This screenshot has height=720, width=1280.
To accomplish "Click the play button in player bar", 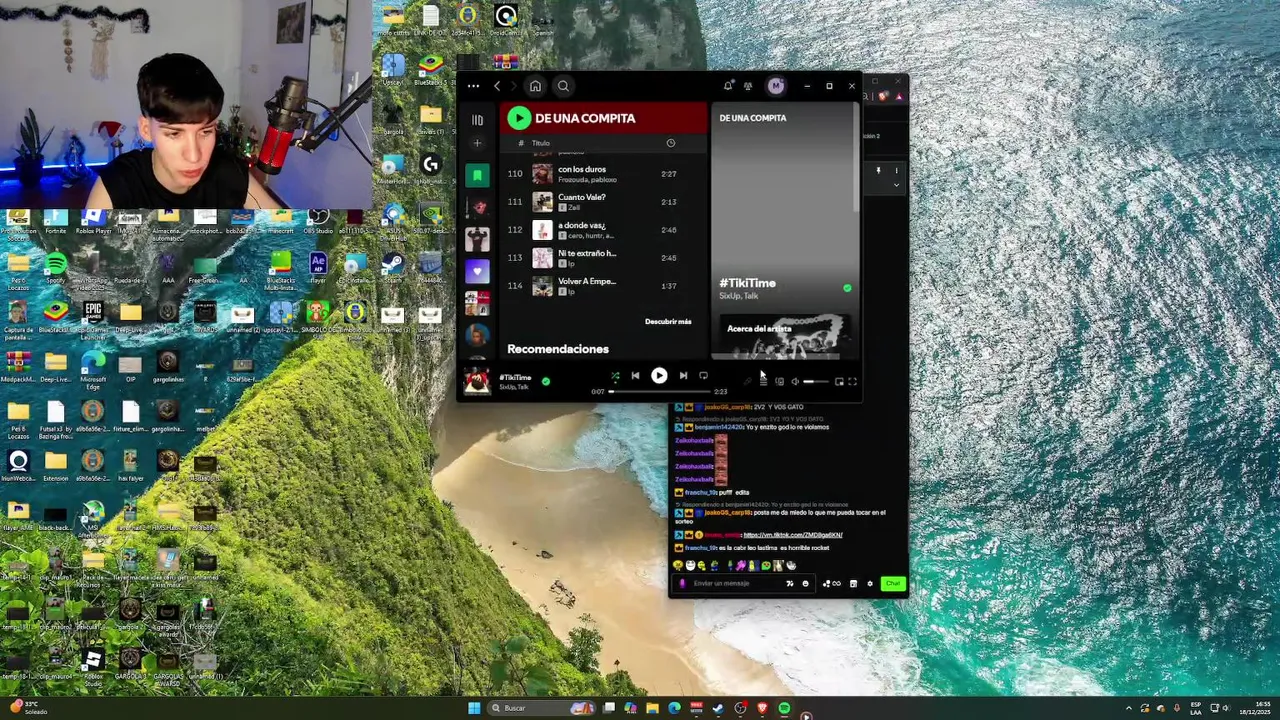I will point(659,376).
